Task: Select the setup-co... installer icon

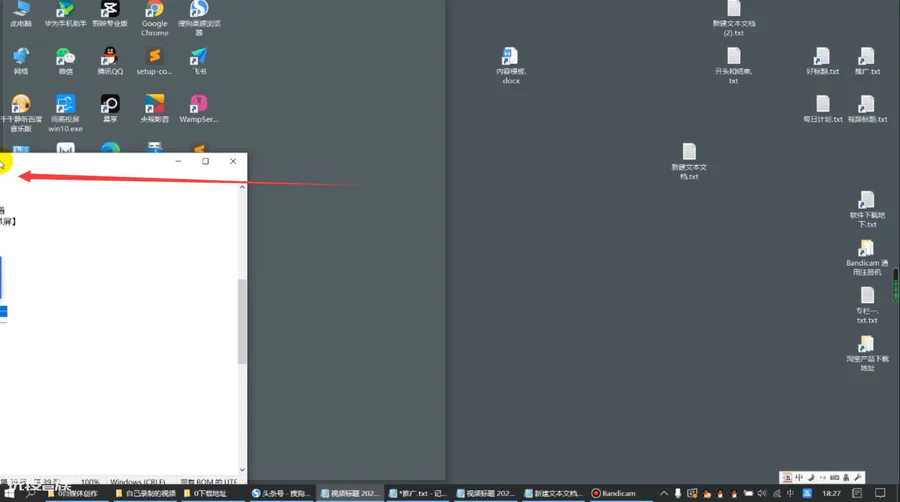Action: [154, 61]
